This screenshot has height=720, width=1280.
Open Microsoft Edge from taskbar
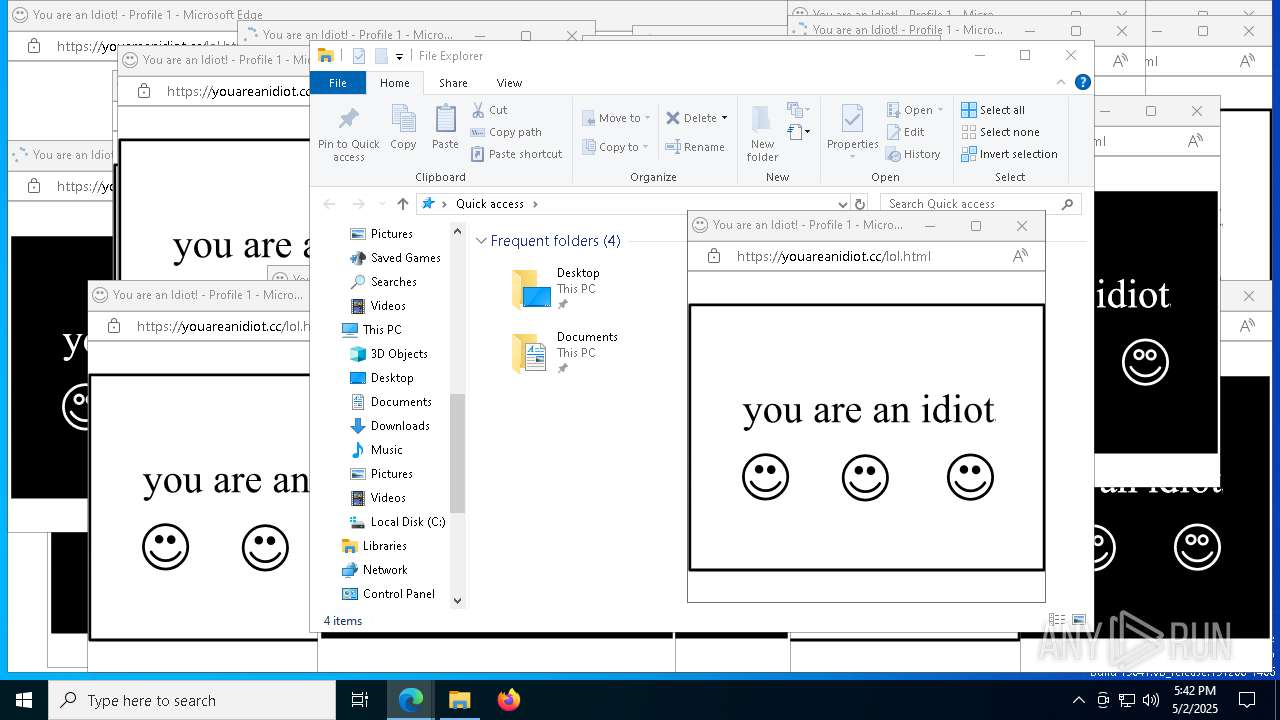click(x=411, y=700)
